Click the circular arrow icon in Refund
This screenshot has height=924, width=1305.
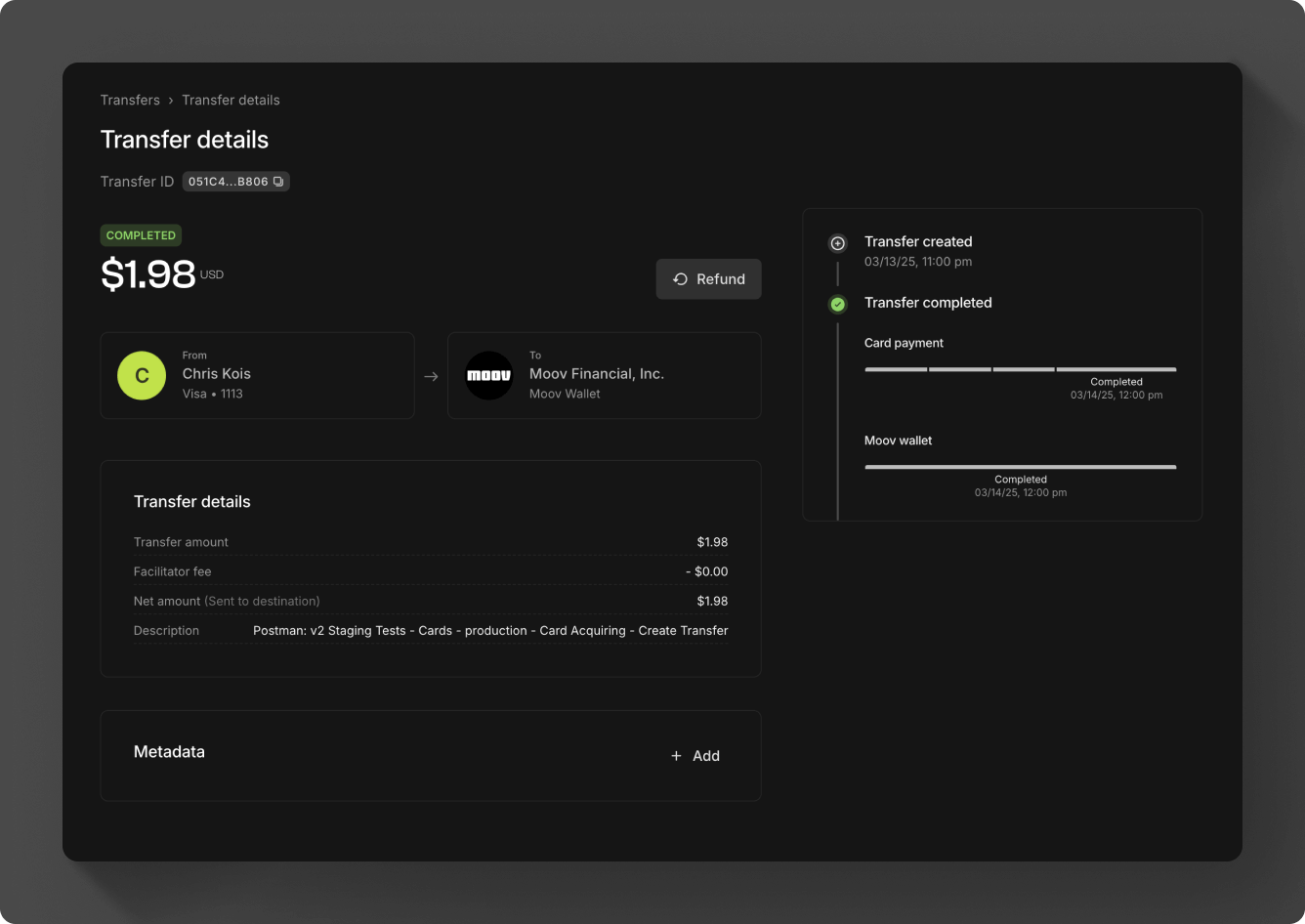[681, 279]
